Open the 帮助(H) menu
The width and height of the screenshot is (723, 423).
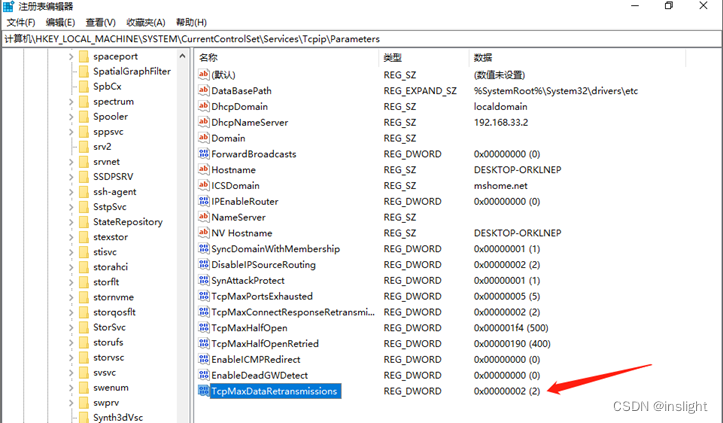pos(191,22)
